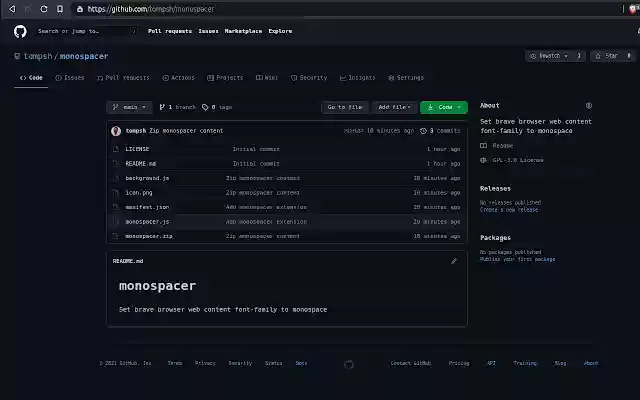Screen dimensions: 640x400
Task: Click the scale icon beside GPL-3.0 License
Action: 483,160
